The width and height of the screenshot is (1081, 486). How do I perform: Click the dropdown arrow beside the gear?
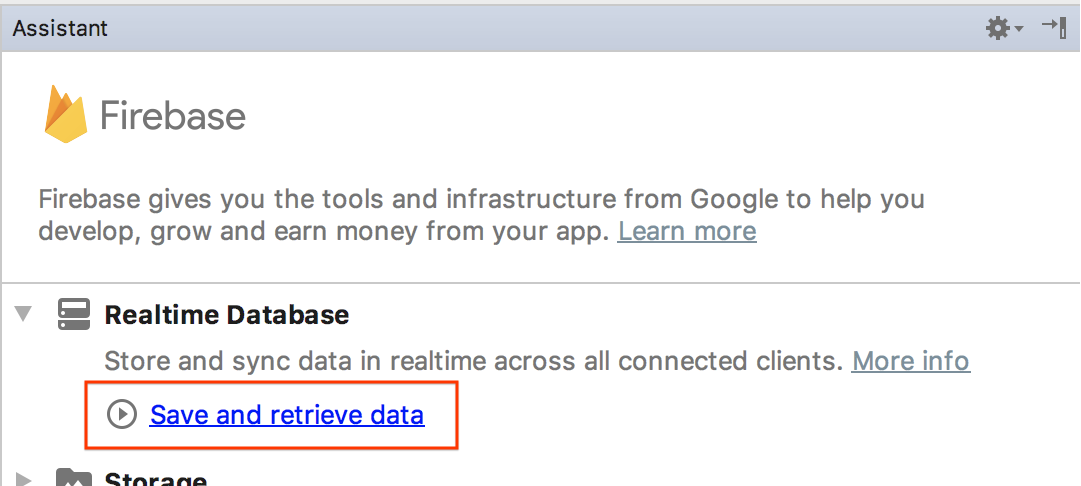tap(1019, 29)
